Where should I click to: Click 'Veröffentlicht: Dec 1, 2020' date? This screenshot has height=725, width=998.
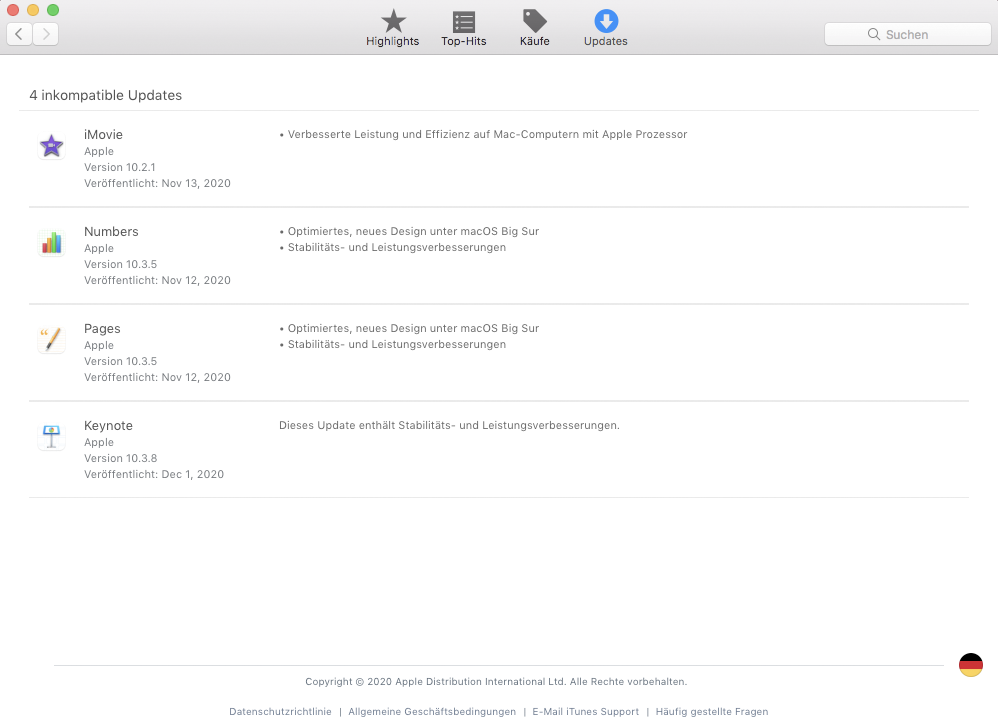[154, 474]
